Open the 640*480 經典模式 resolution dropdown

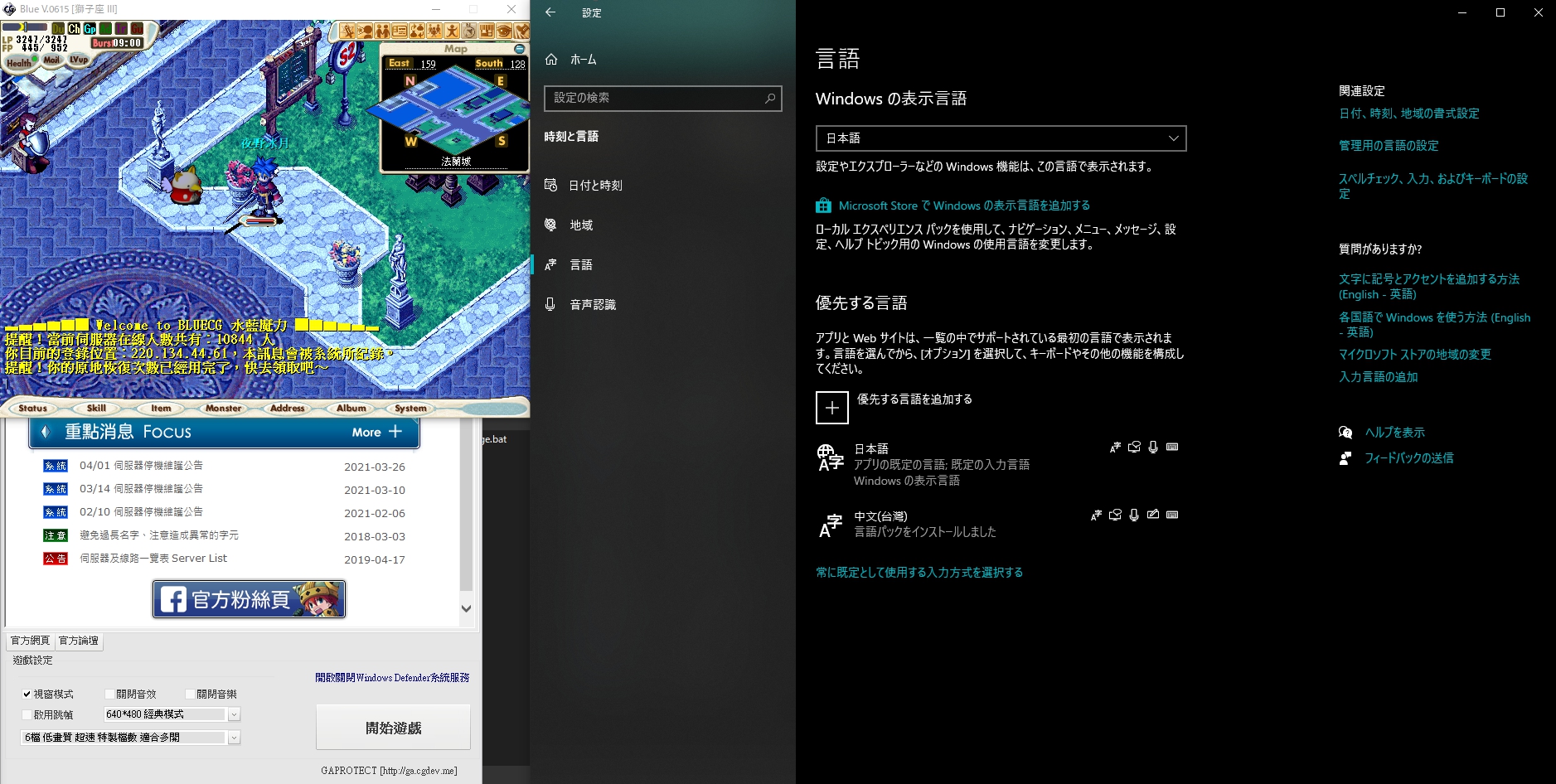172,714
